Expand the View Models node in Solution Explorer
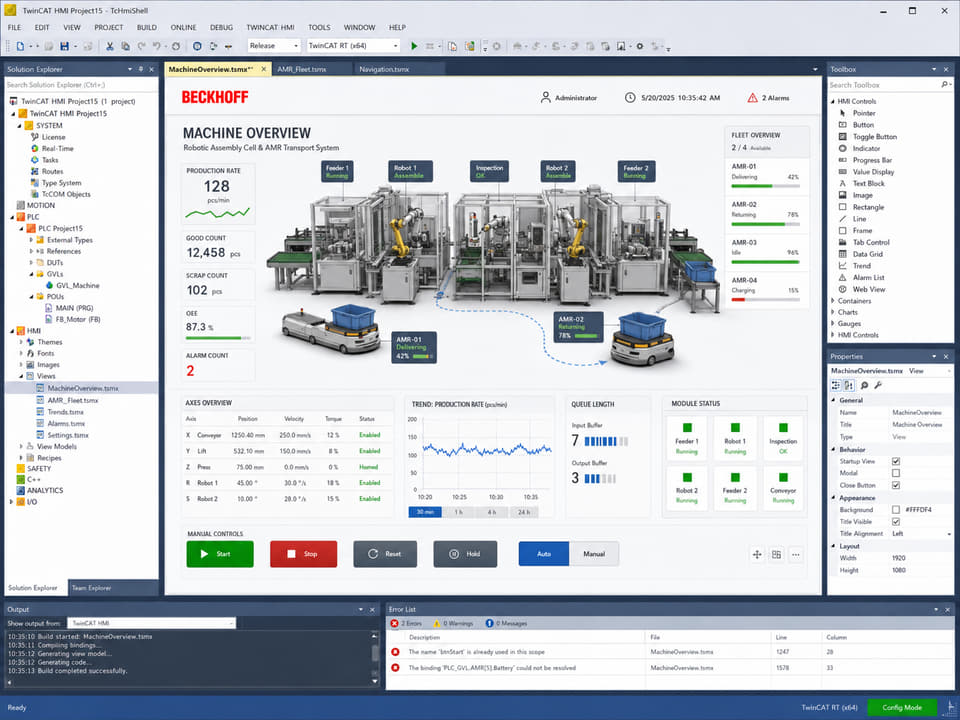This screenshot has height=720, width=960. tap(21, 446)
